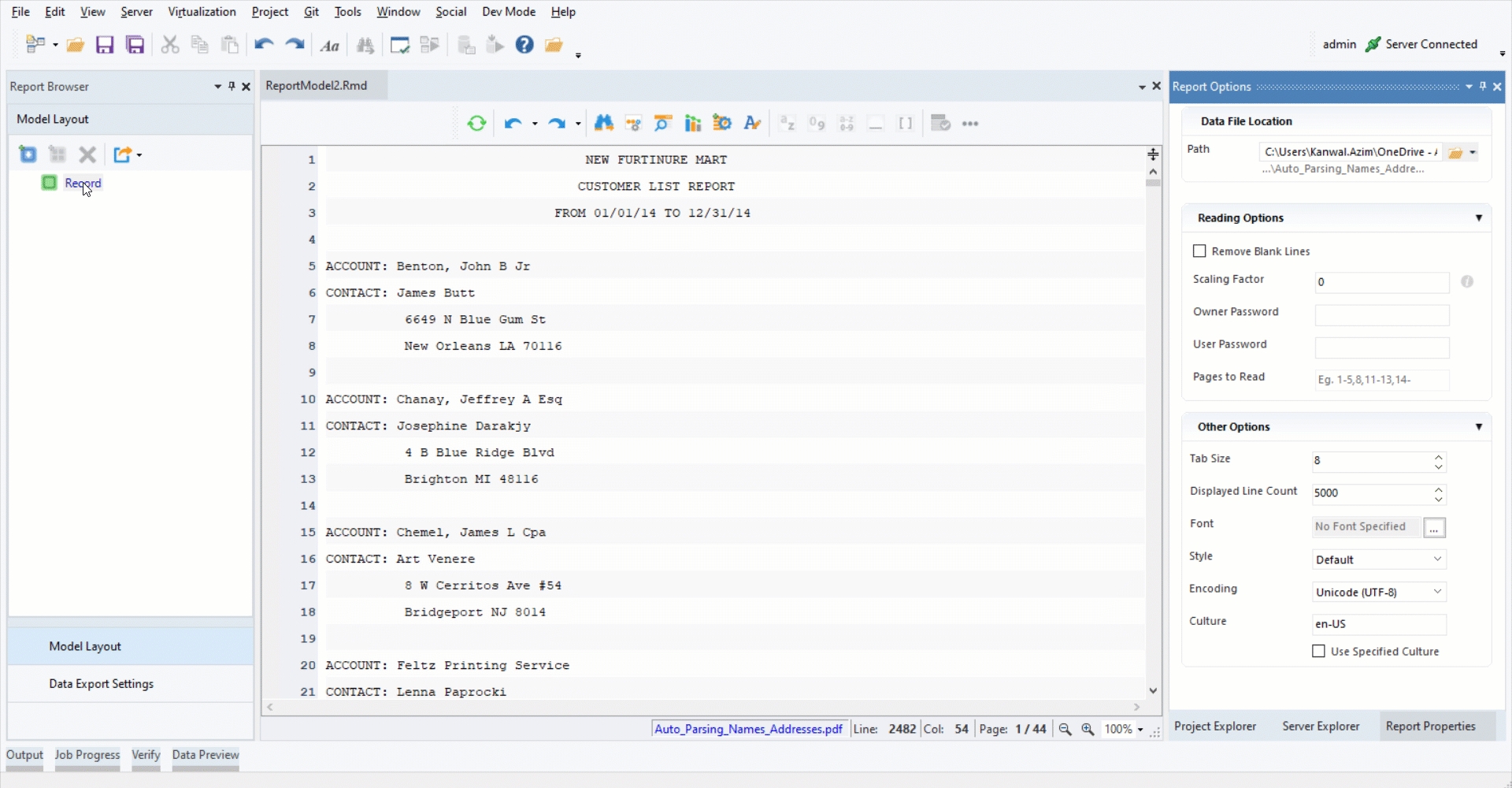Click the Aa font icon in main toolbar

click(x=330, y=46)
